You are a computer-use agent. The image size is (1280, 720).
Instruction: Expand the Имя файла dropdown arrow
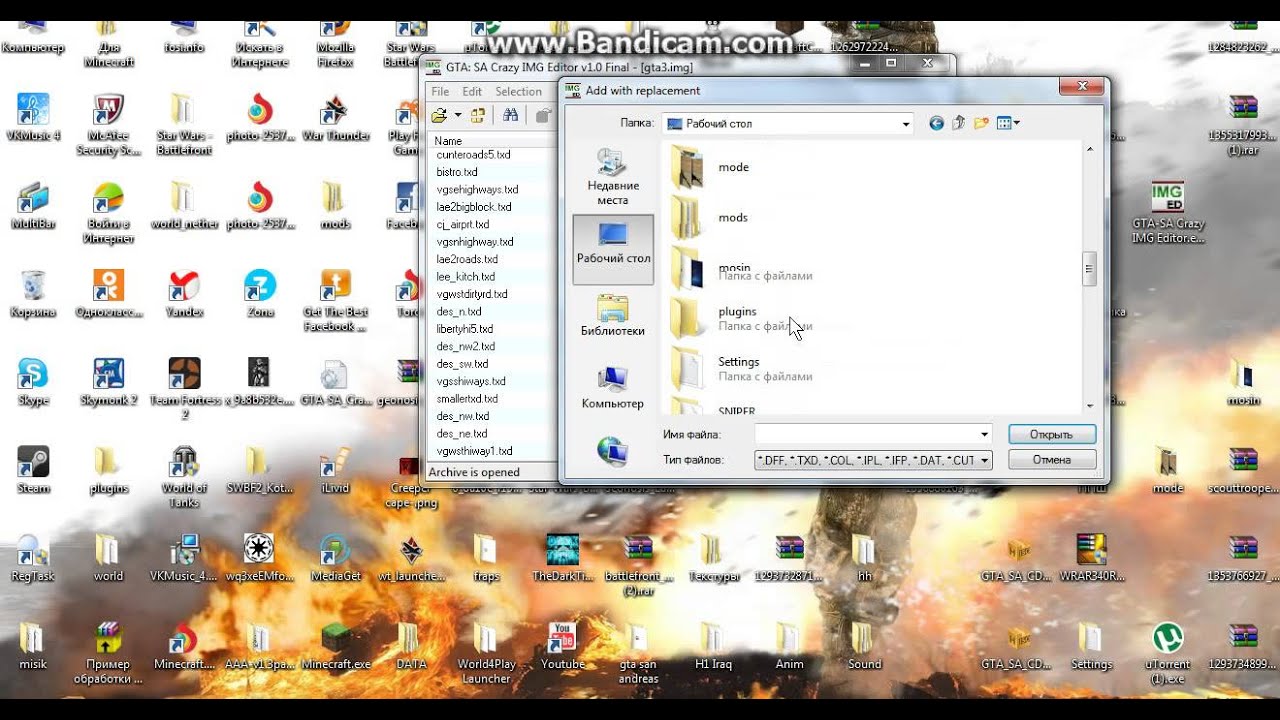coord(985,434)
